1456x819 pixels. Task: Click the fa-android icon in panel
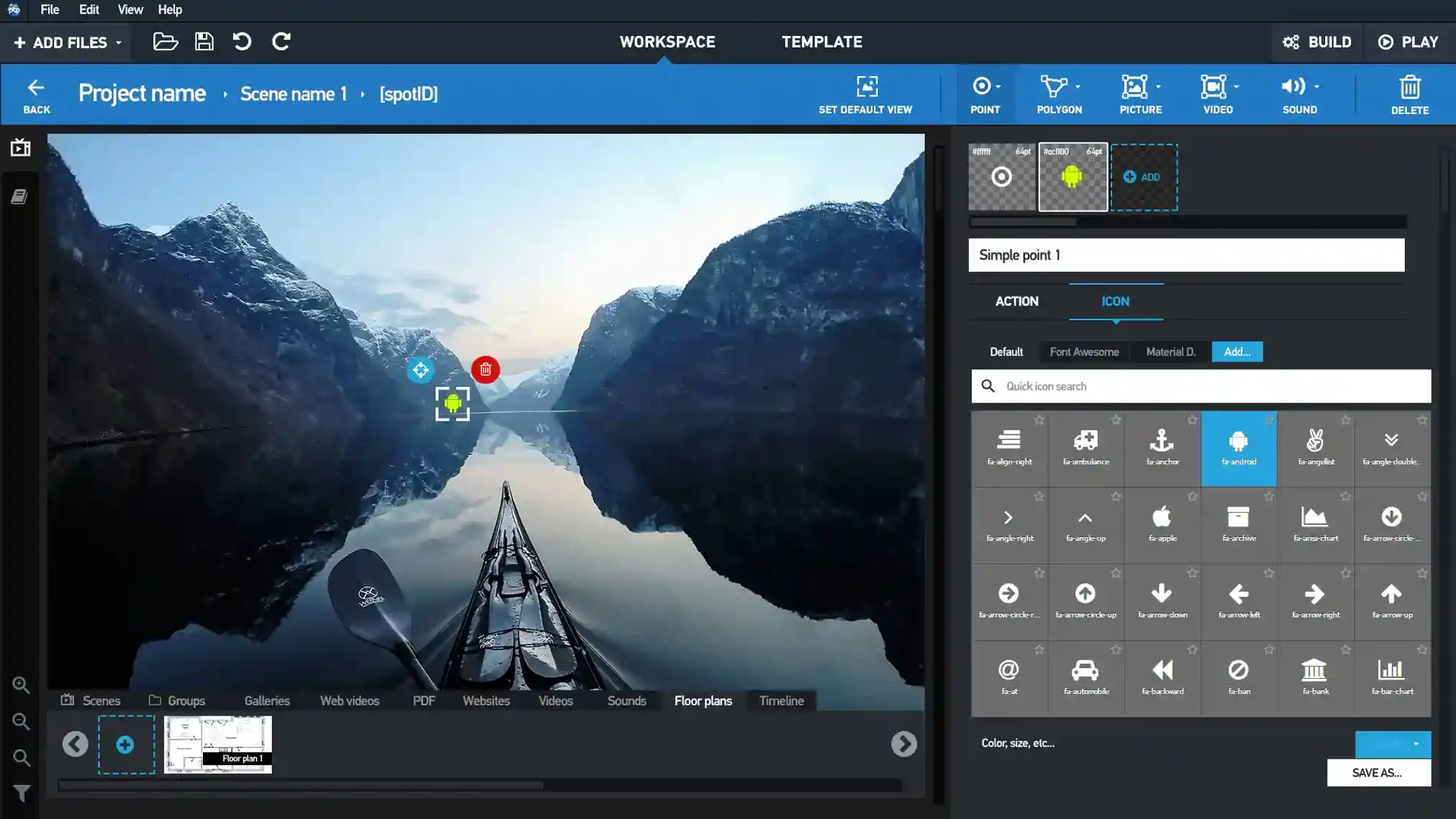point(1239,448)
